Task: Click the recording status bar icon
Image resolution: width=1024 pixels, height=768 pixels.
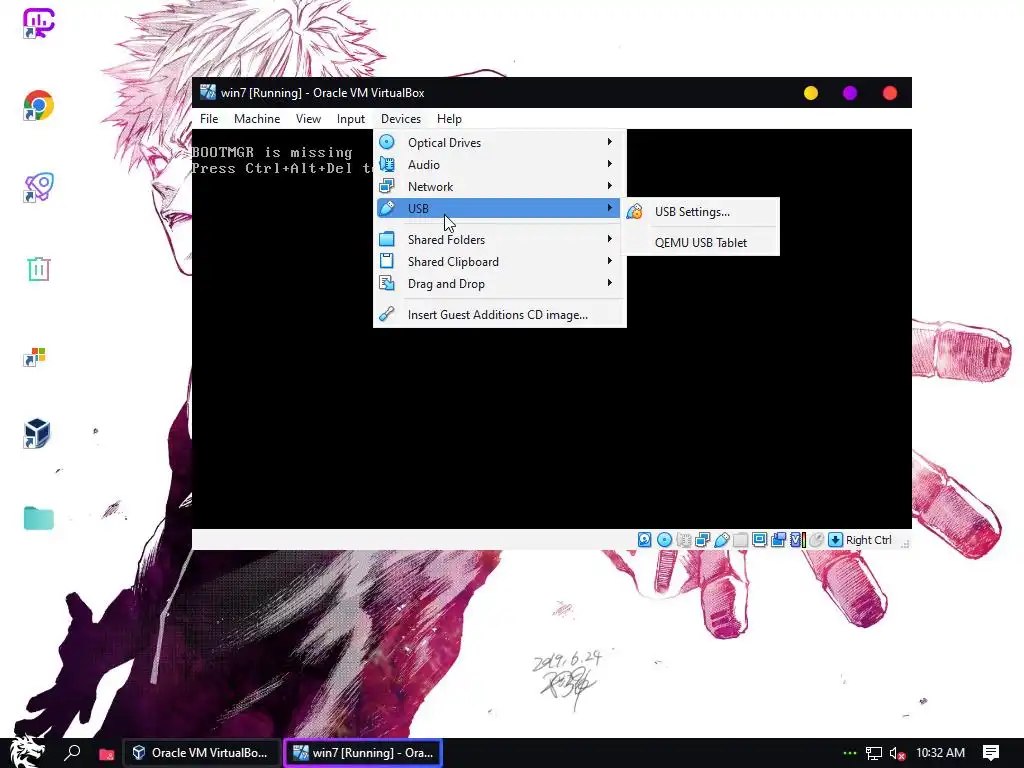Action: click(x=778, y=540)
